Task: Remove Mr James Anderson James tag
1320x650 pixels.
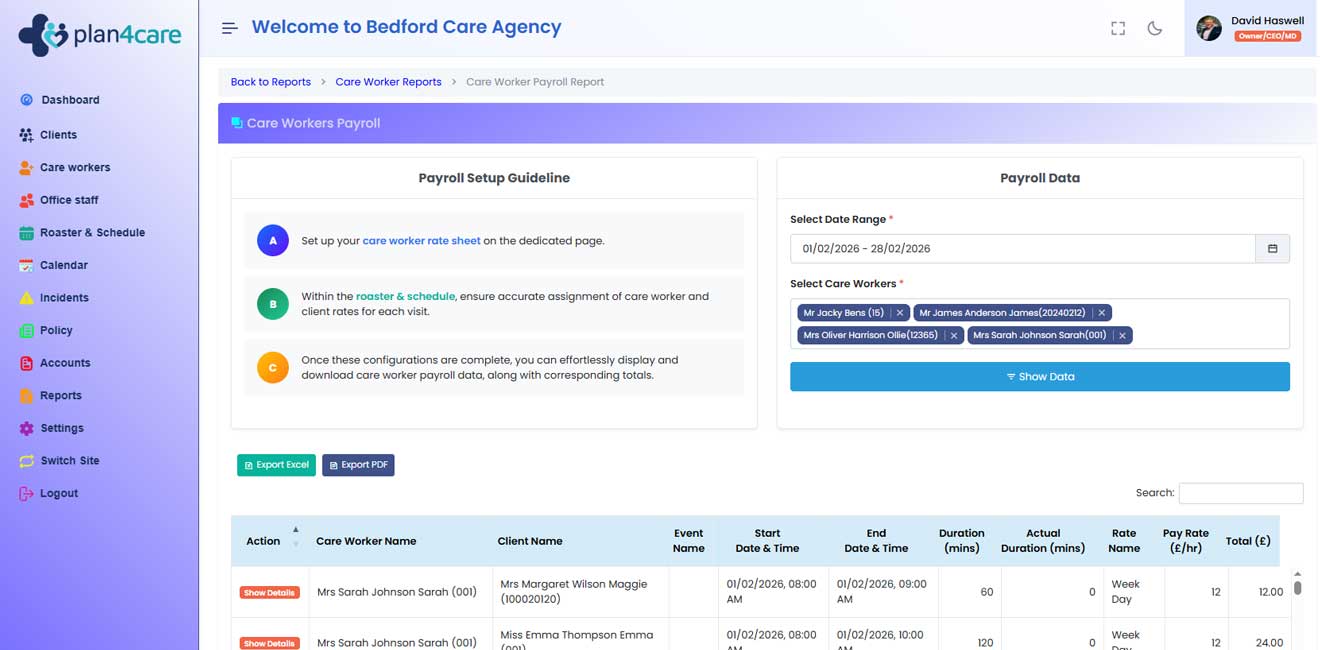Action: [1102, 313]
